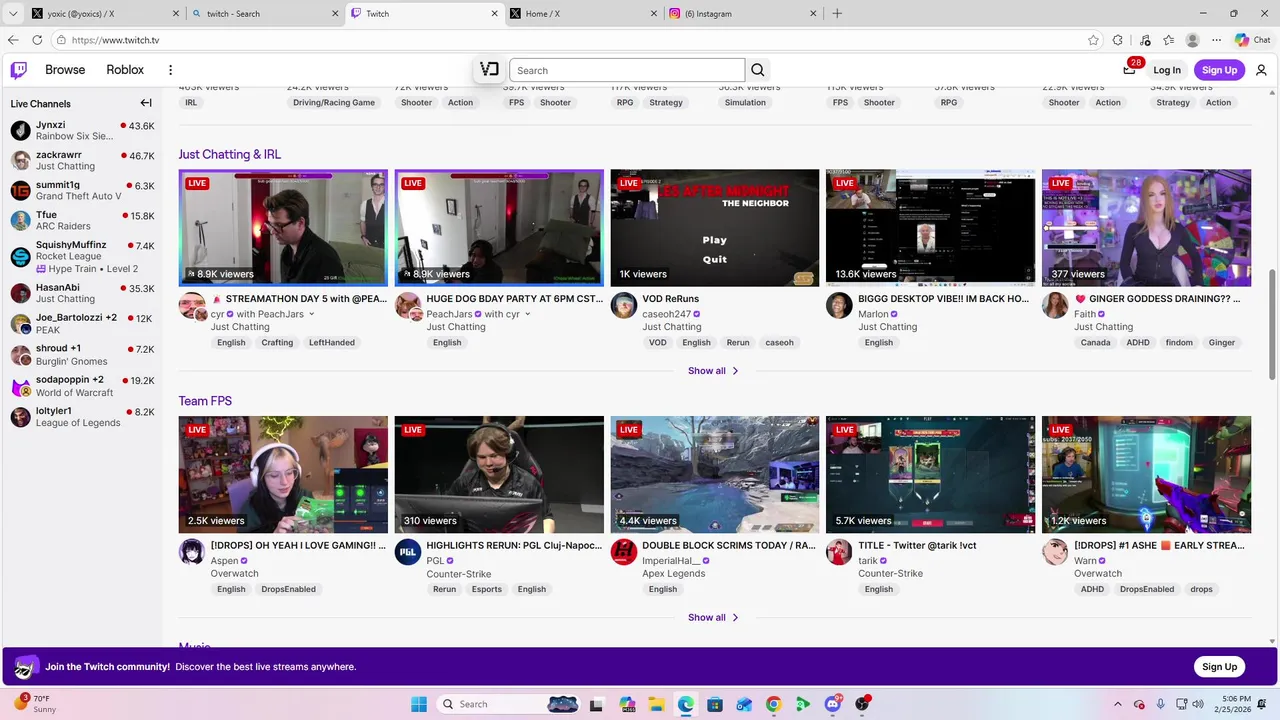This screenshot has width=1280, height=720.
Task: Open Copilot Chat in Edge
Action: (x=1254, y=40)
